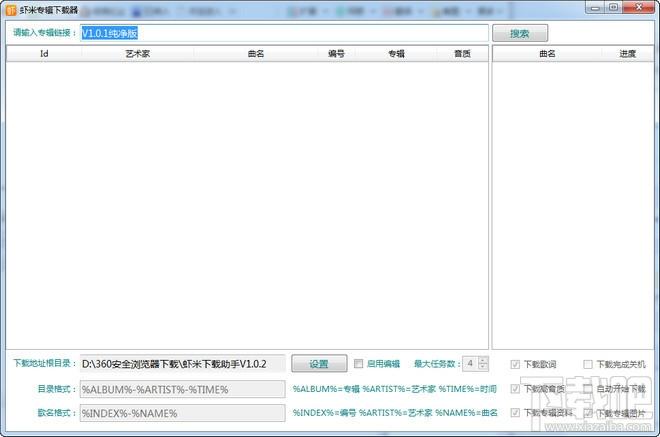The height and width of the screenshot is (437, 660).
Task: Click the 搜索 search button
Action: 520,33
